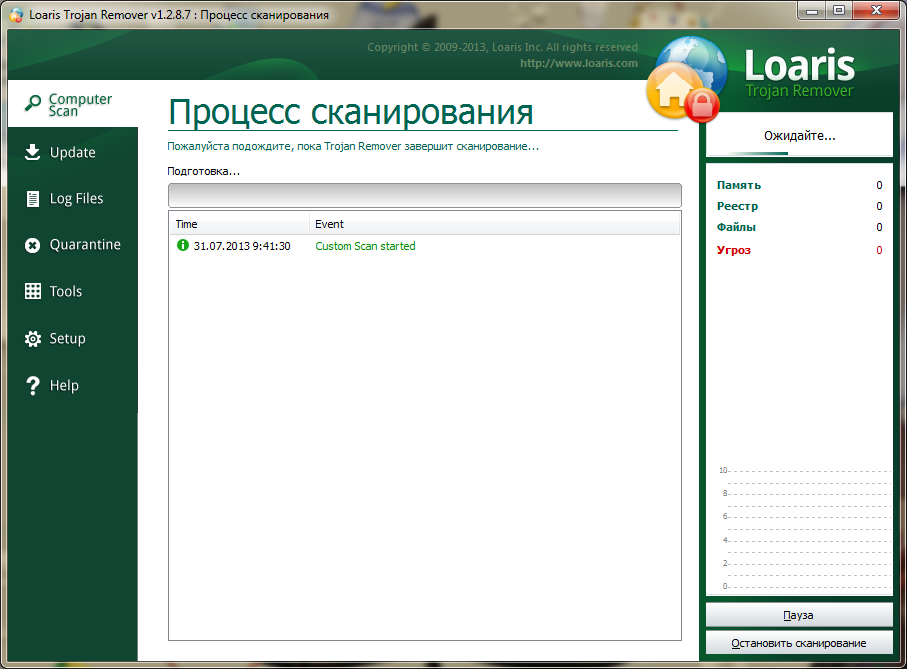Click the red Угроз counter label

733,250
